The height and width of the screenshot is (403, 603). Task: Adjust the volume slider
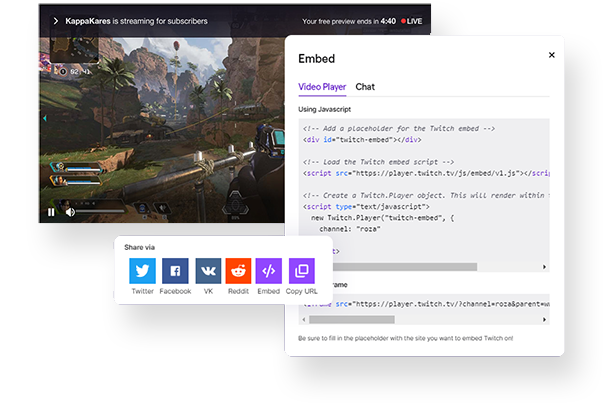[100, 212]
